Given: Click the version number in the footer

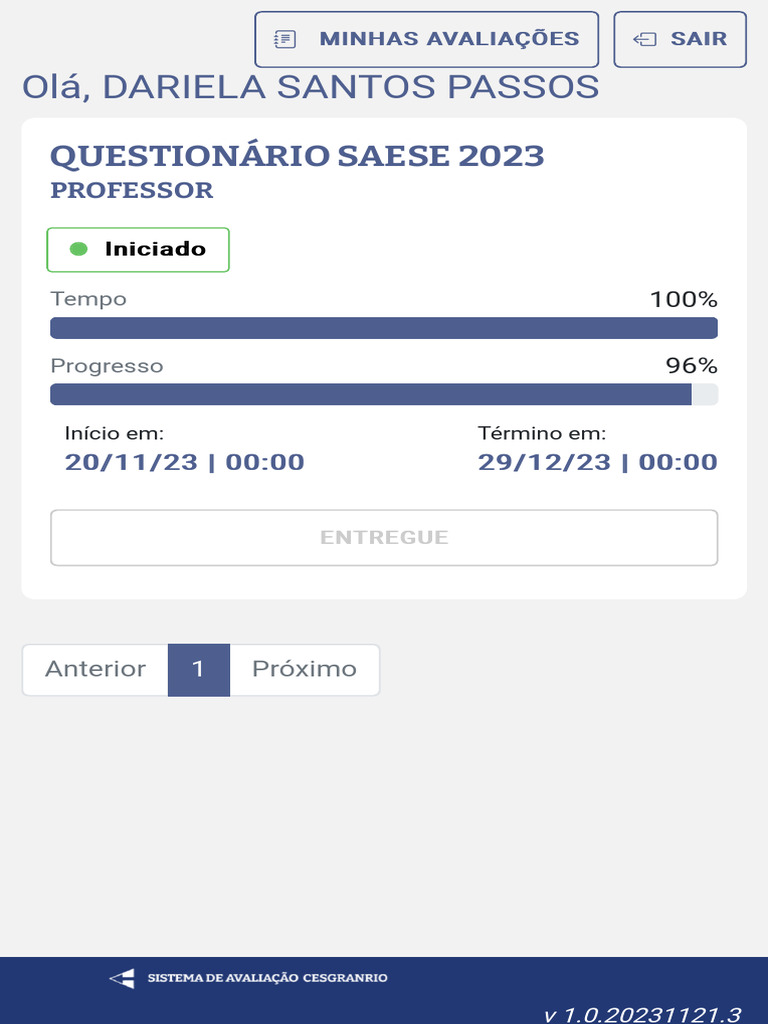Looking at the screenshot, I should pyautogui.click(x=642, y=1013).
